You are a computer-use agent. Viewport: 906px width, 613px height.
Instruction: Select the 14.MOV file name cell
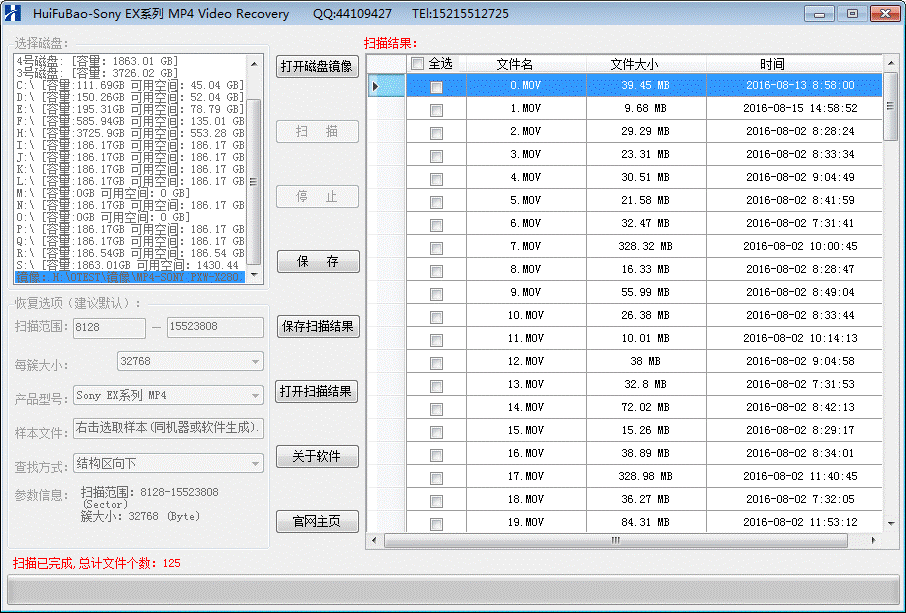pos(526,407)
